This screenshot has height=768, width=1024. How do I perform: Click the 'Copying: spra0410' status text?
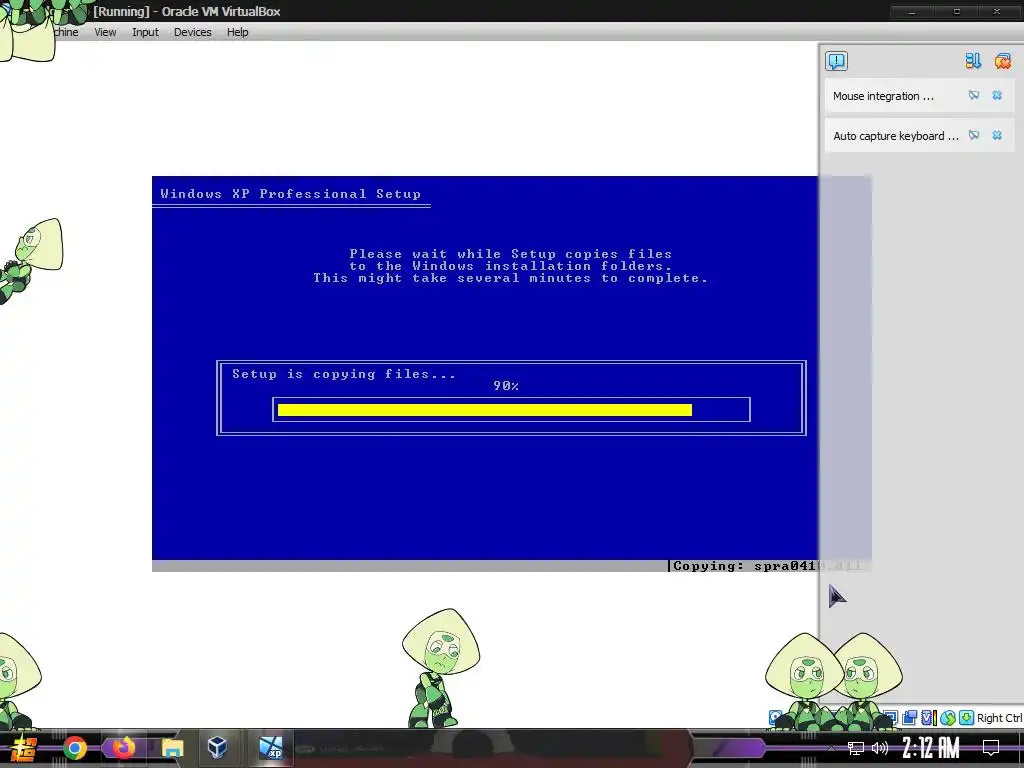pyautogui.click(x=744, y=566)
